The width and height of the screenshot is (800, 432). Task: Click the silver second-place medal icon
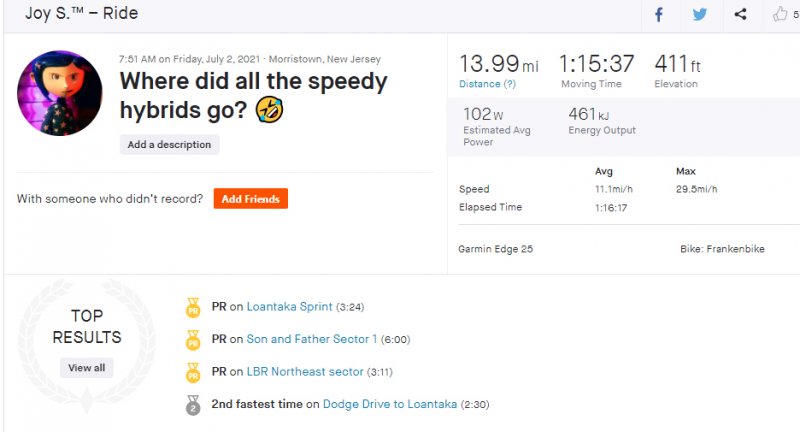click(x=193, y=404)
